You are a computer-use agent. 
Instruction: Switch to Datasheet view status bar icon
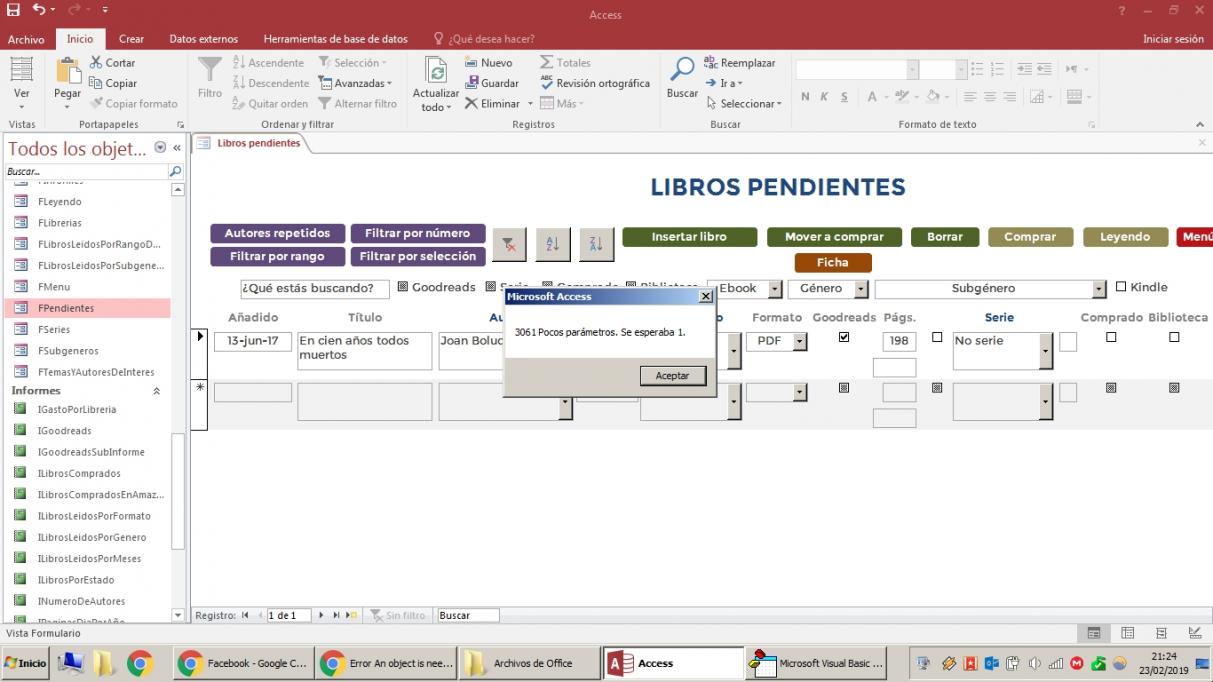click(1127, 633)
